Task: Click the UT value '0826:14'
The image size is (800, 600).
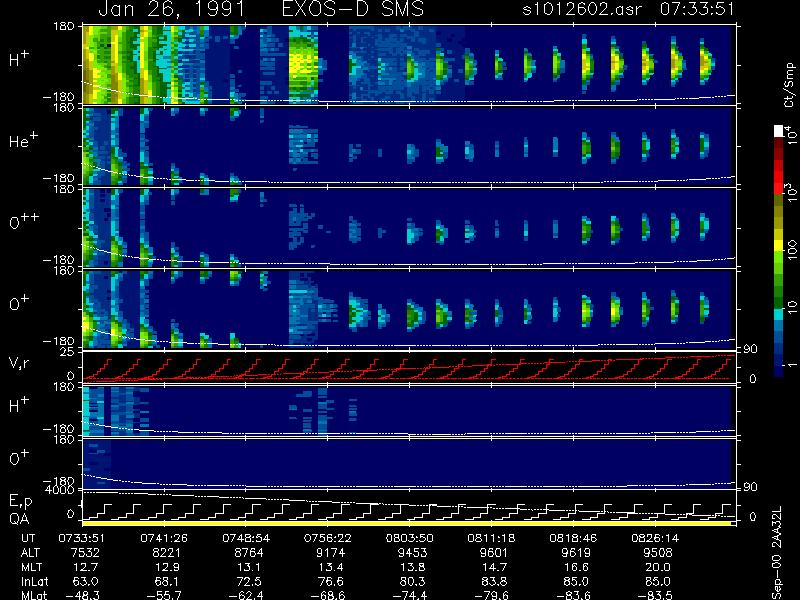Action: [x=655, y=538]
